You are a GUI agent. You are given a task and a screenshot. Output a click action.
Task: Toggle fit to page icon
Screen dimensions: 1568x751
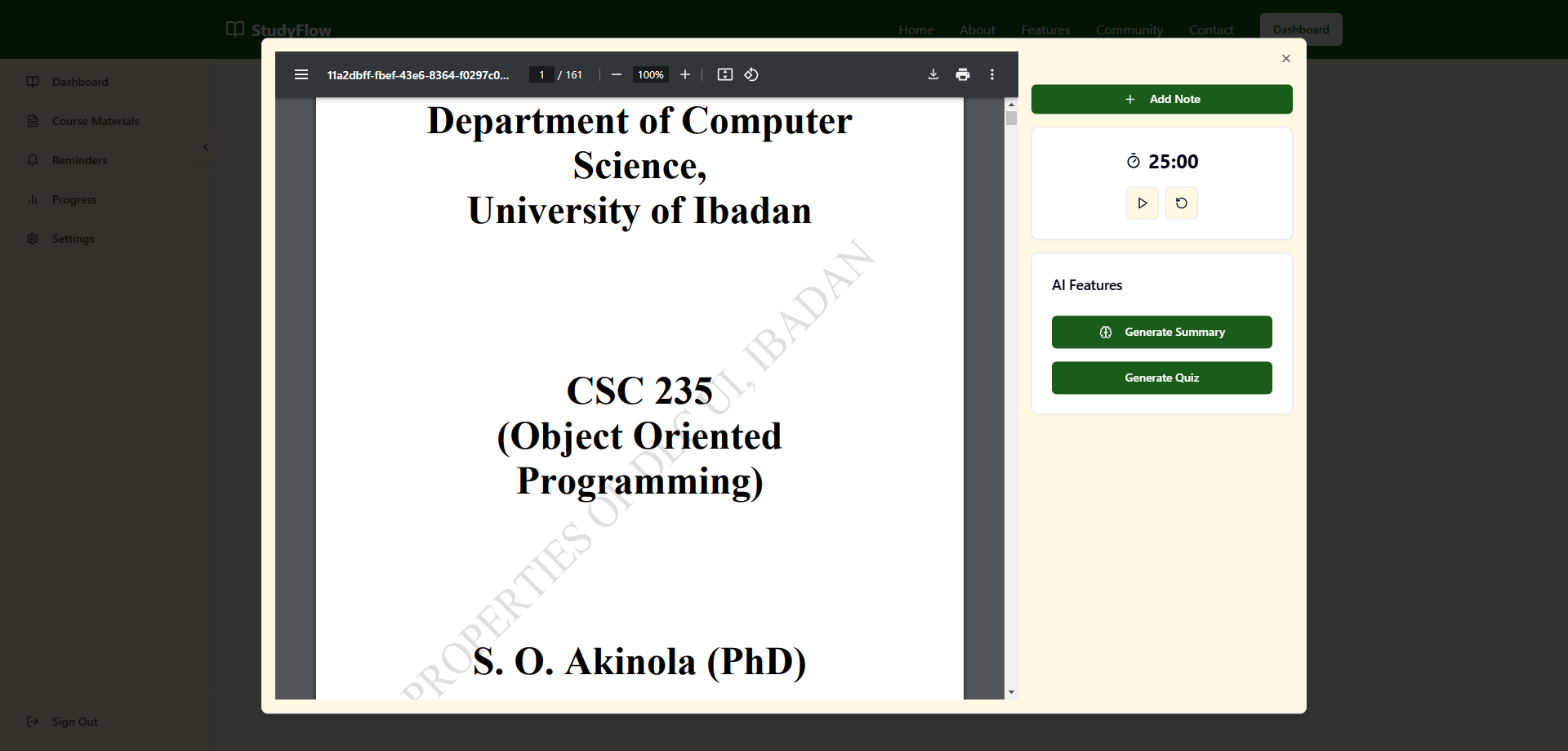724,74
